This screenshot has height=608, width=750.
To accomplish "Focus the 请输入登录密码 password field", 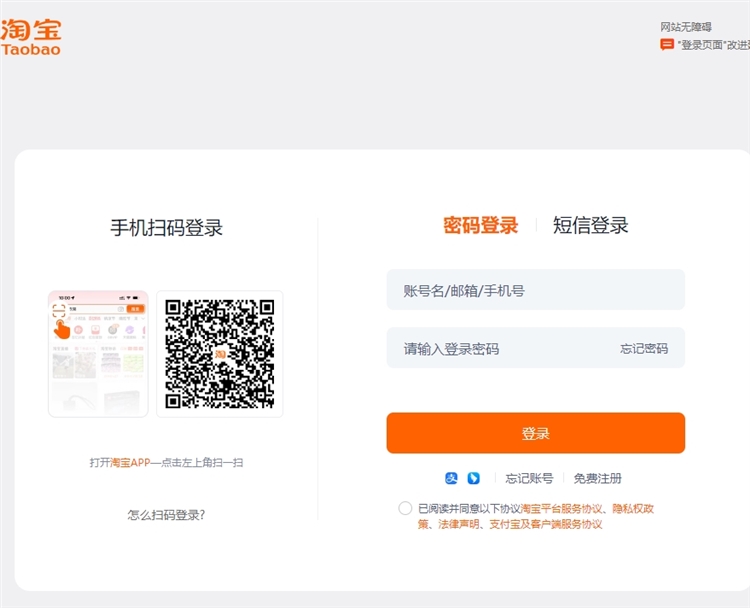I will pos(536,348).
